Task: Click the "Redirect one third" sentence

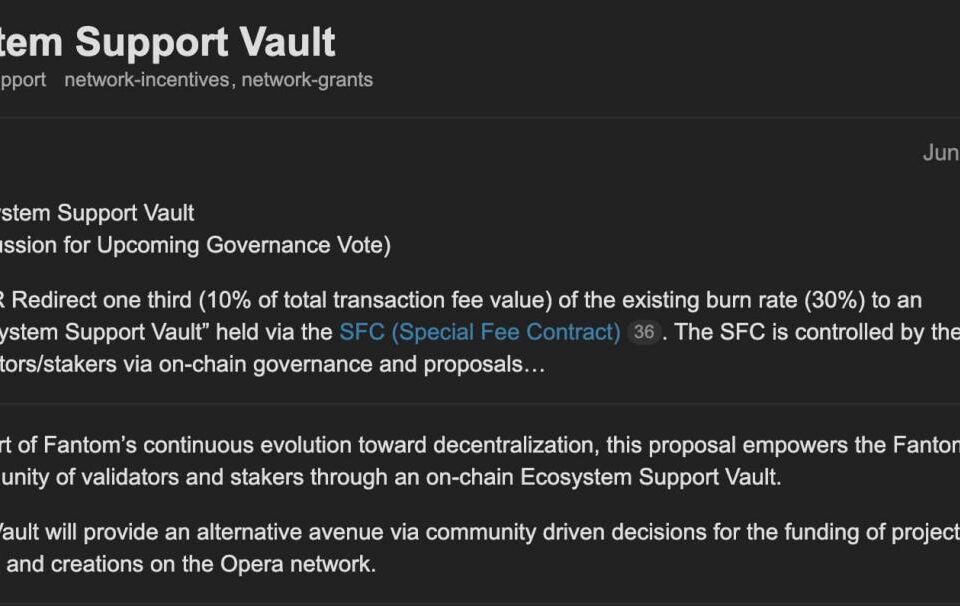Action: [x=102, y=300]
